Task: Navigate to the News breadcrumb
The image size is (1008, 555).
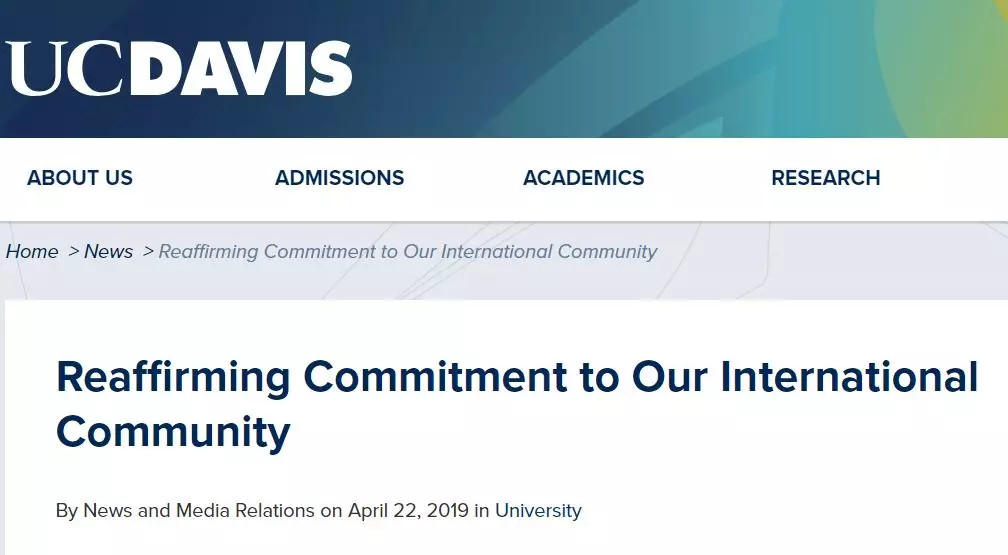Action: [x=108, y=252]
